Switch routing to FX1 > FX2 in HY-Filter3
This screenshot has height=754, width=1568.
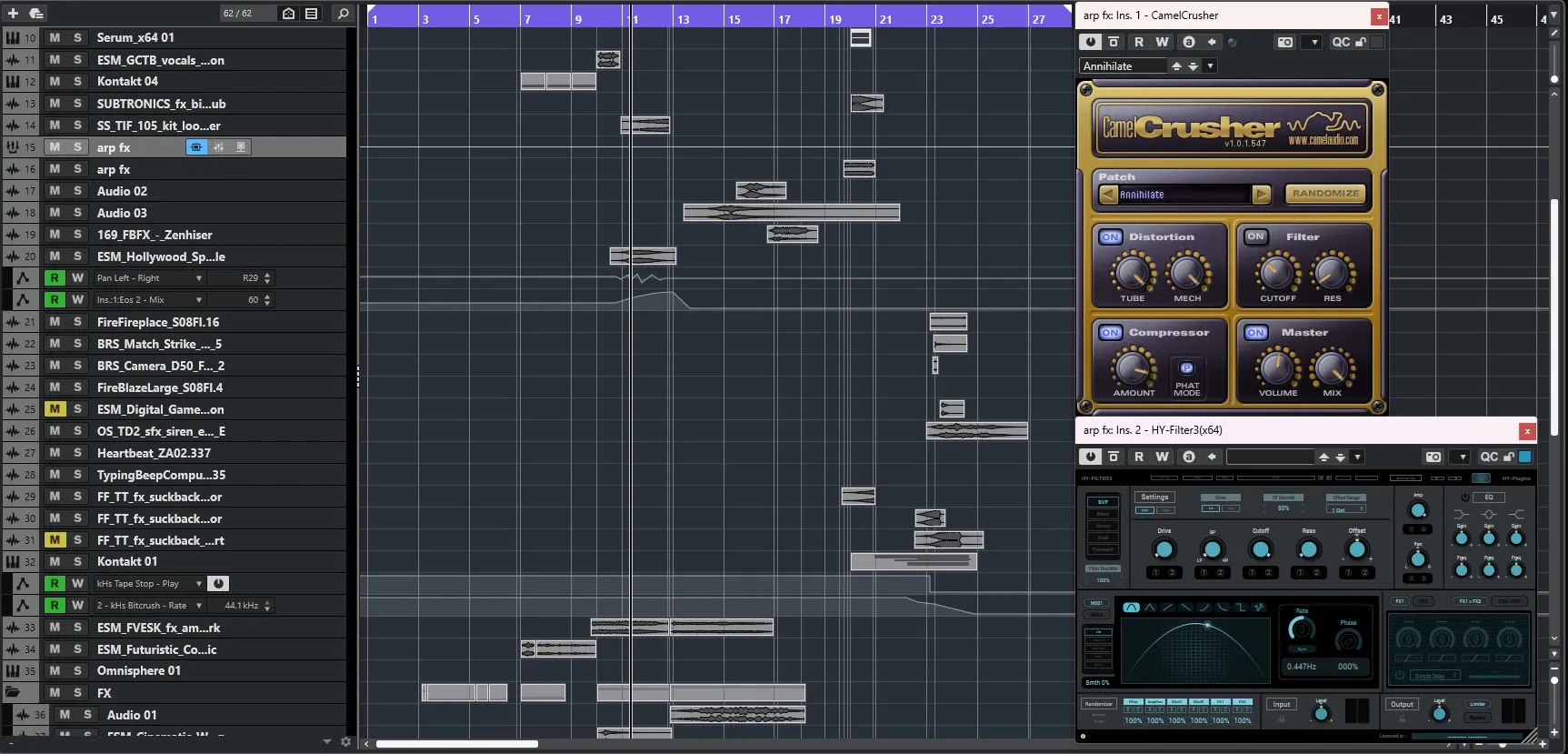(x=1470, y=601)
